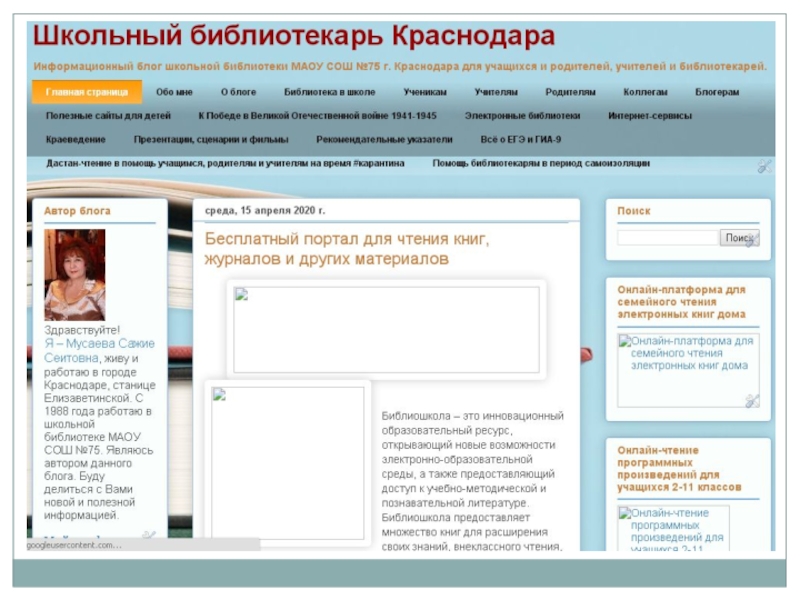
Task: Open the Главная страница tab
Action: pyautogui.click(x=94, y=92)
